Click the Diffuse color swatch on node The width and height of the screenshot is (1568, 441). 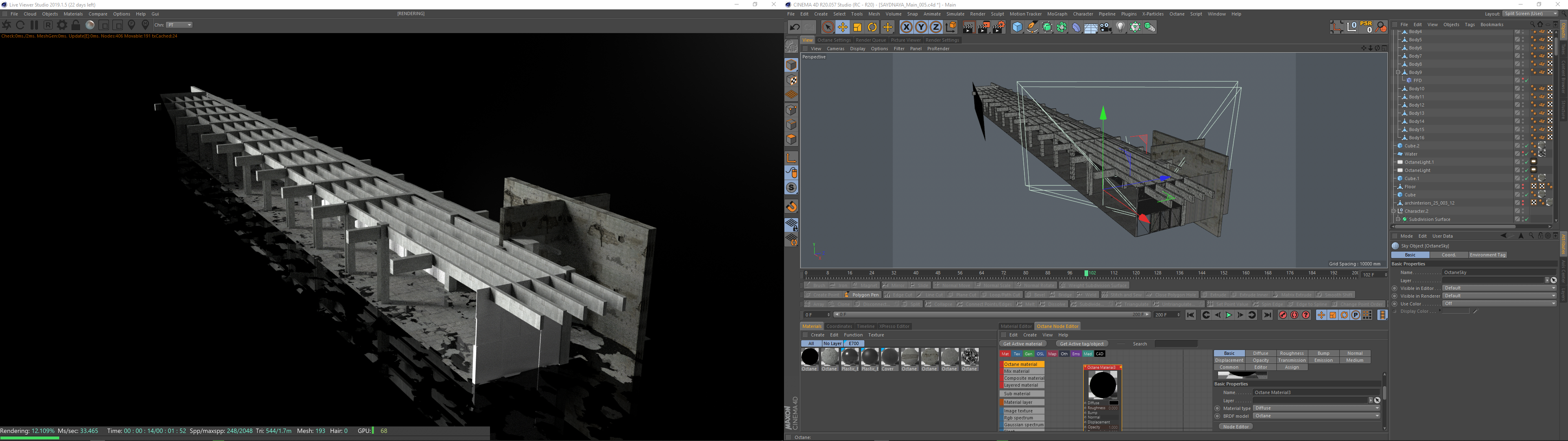1113,403
